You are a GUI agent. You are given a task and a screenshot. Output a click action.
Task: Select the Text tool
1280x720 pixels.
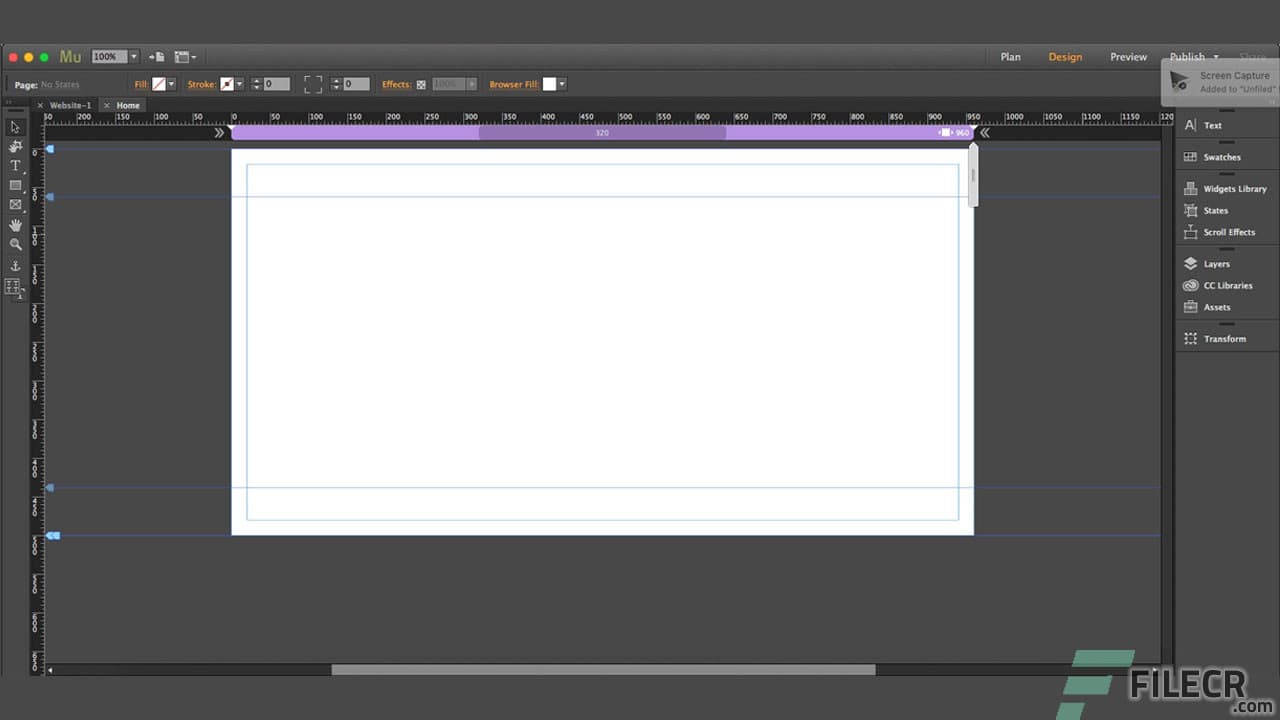(x=15, y=166)
